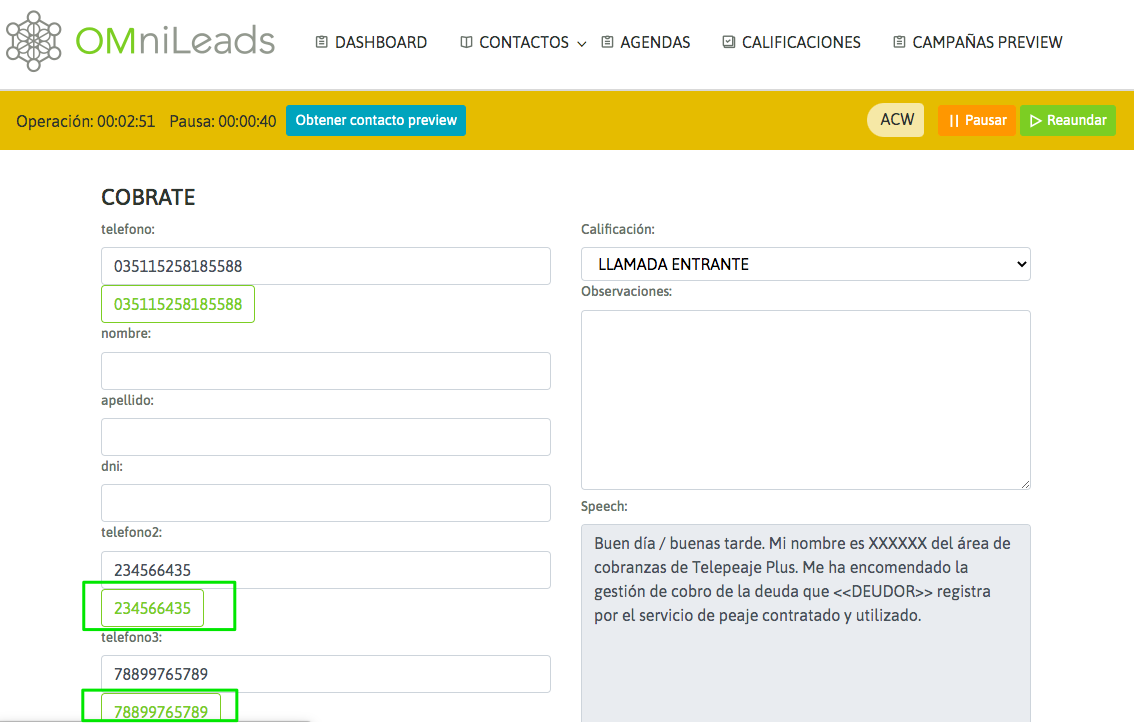Toggle the ACW status badge

[x=896, y=120]
